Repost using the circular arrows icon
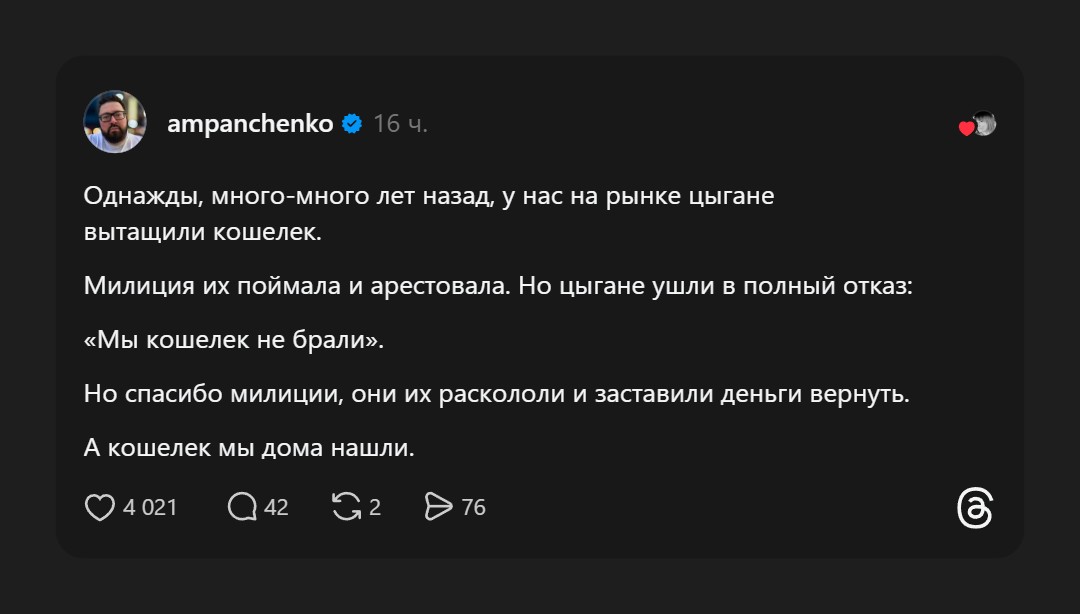The width and height of the screenshot is (1080, 614). tap(346, 508)
